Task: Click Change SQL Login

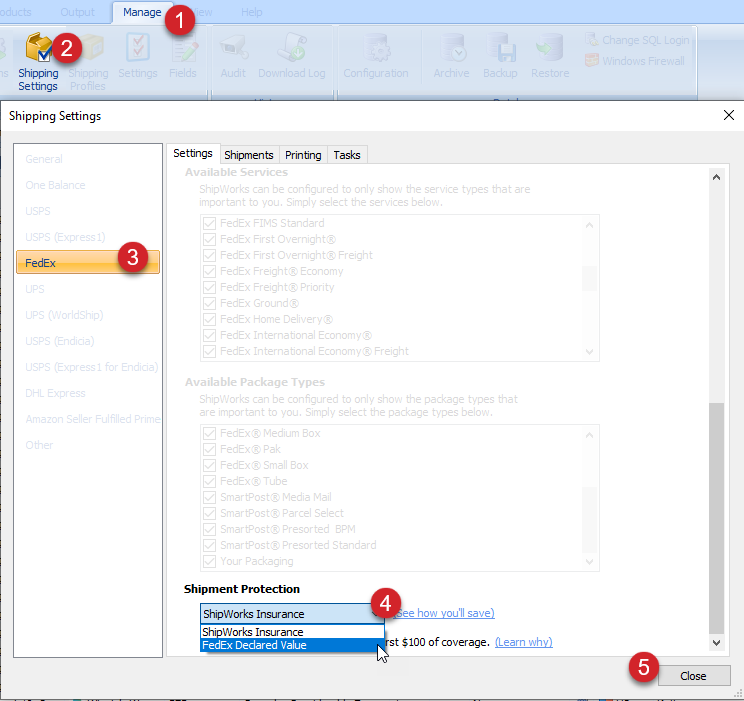Action: pyautogui.click(x=637, y=40)
